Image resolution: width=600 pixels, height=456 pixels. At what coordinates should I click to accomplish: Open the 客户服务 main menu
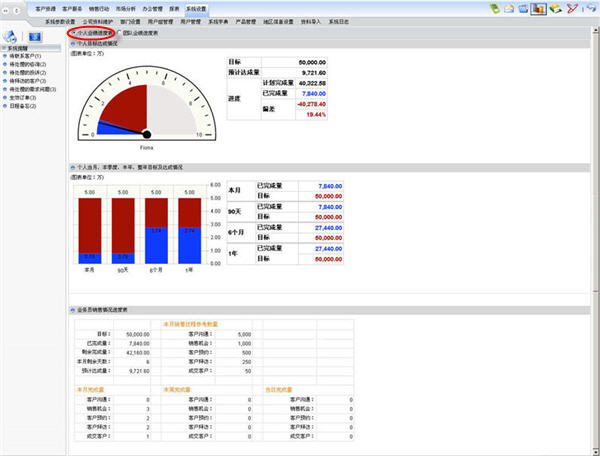tap(72, 9)
